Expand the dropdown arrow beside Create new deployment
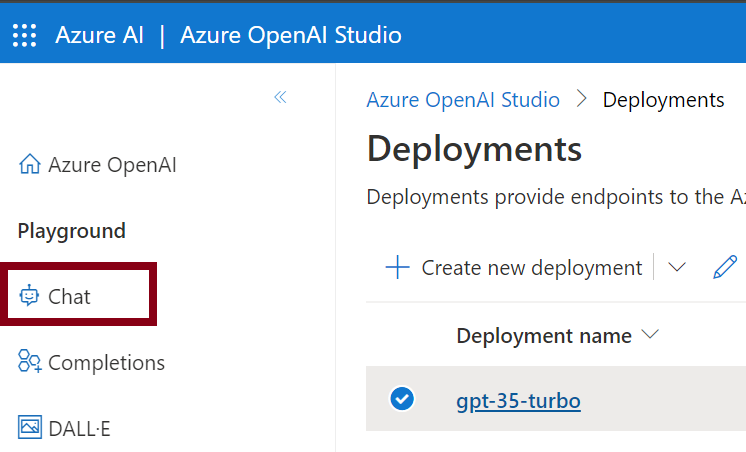Image resolution: width=746 pixels, height=452 pixels. (677, 268)
